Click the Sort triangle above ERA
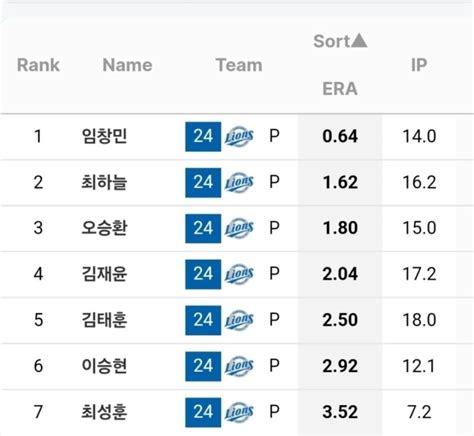The image size is (474, 436). (x=359, y=41)
